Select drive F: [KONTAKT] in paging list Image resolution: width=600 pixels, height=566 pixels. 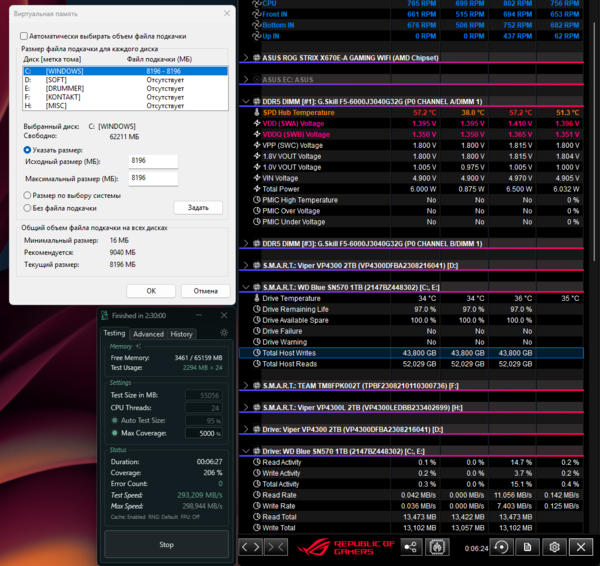[125, 97]
